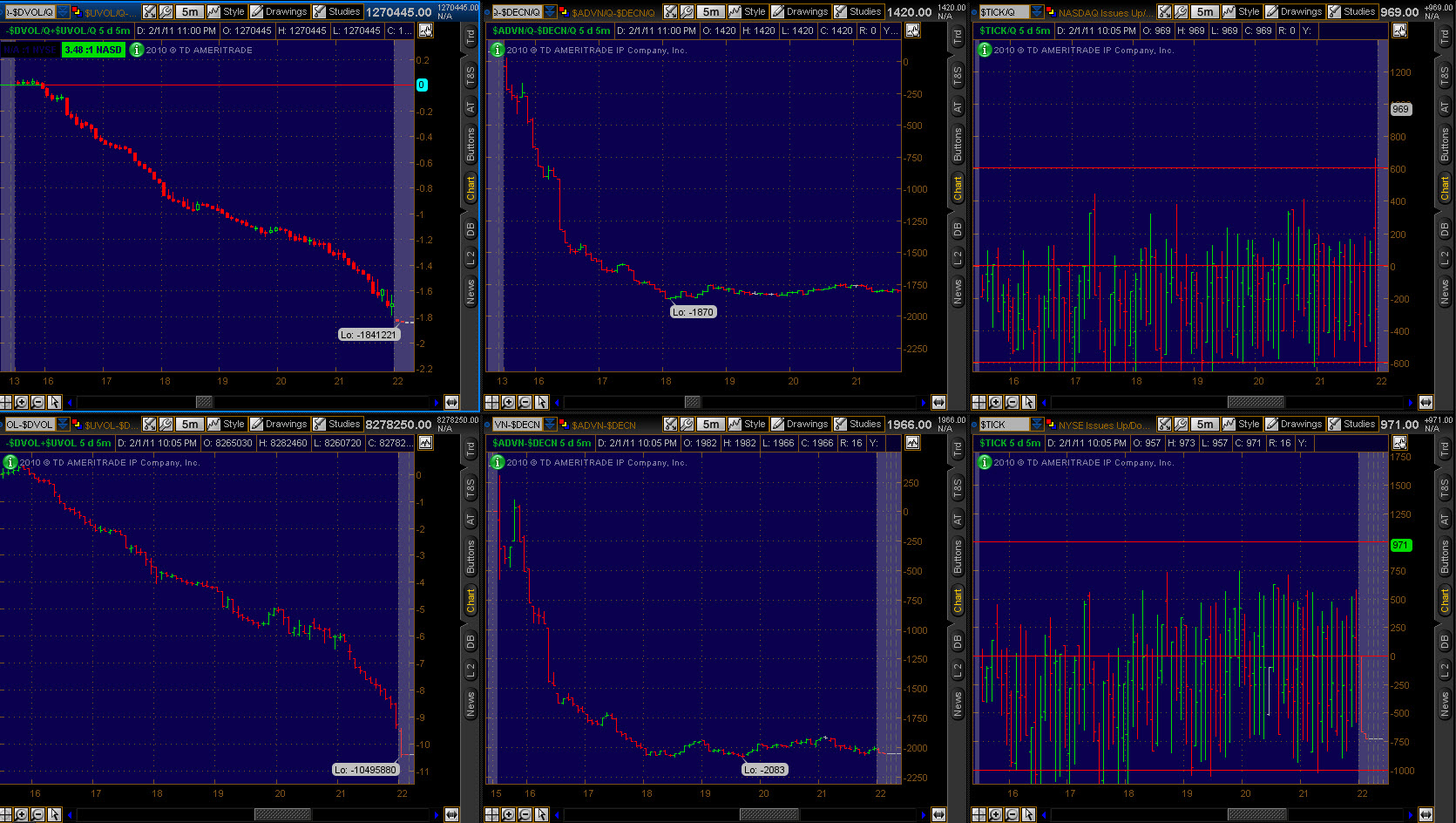1456x823 pixels.
Task: Zoom in on the -$DVOL/Q+$UVOL/Q chart
Action: pyautogui.click(x=22, y=402)
